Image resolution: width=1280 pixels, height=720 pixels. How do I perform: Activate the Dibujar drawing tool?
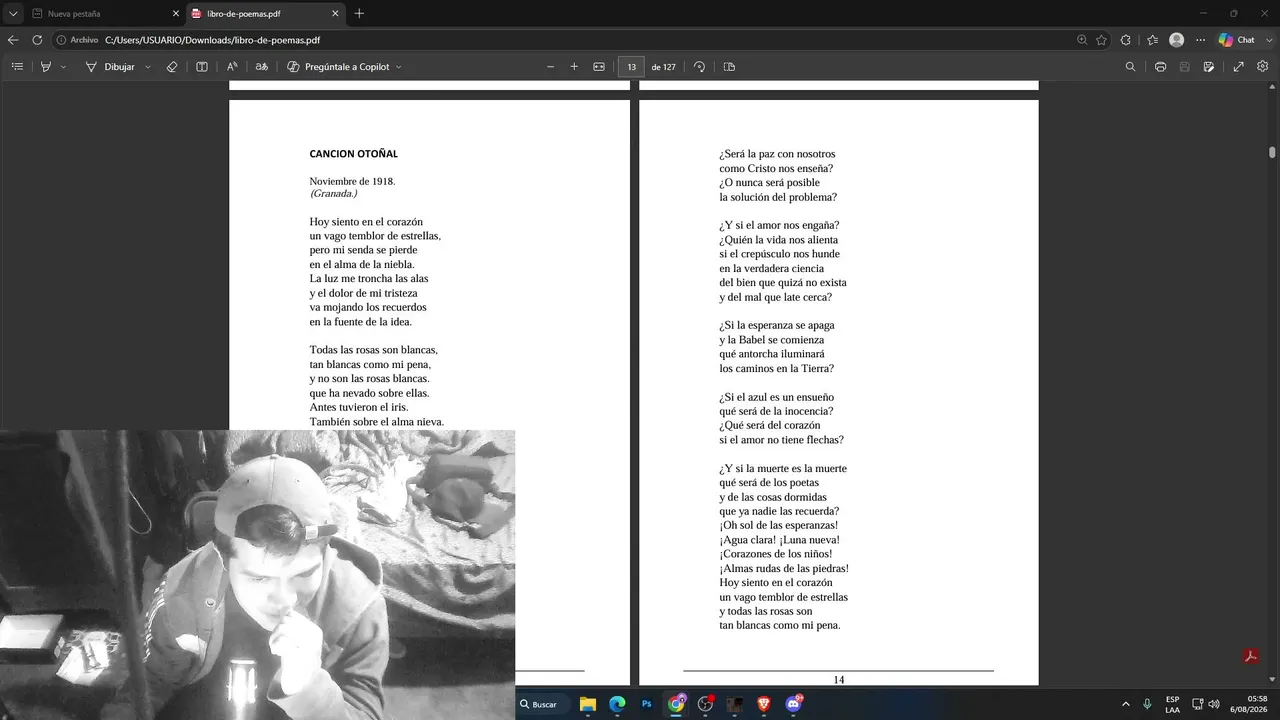coord(110,67)
